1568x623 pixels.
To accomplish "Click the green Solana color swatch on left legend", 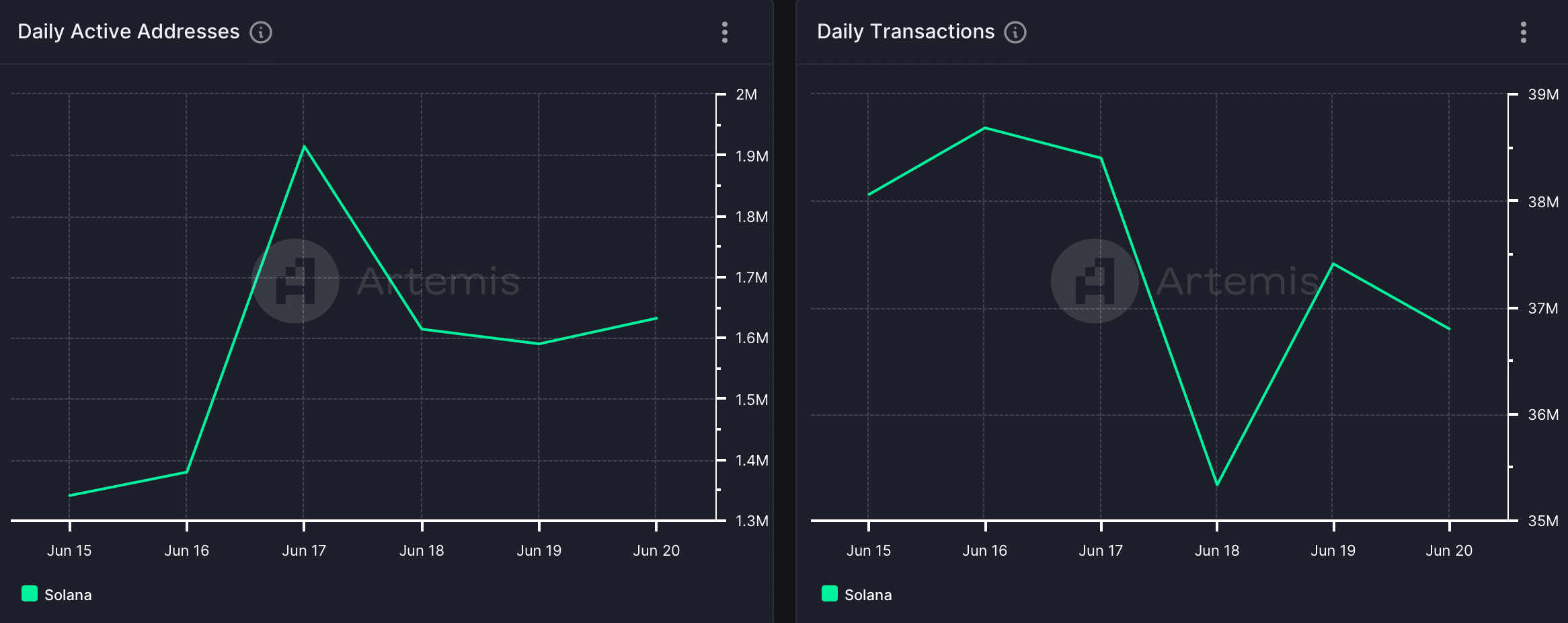I will click(x=28, y=594).
